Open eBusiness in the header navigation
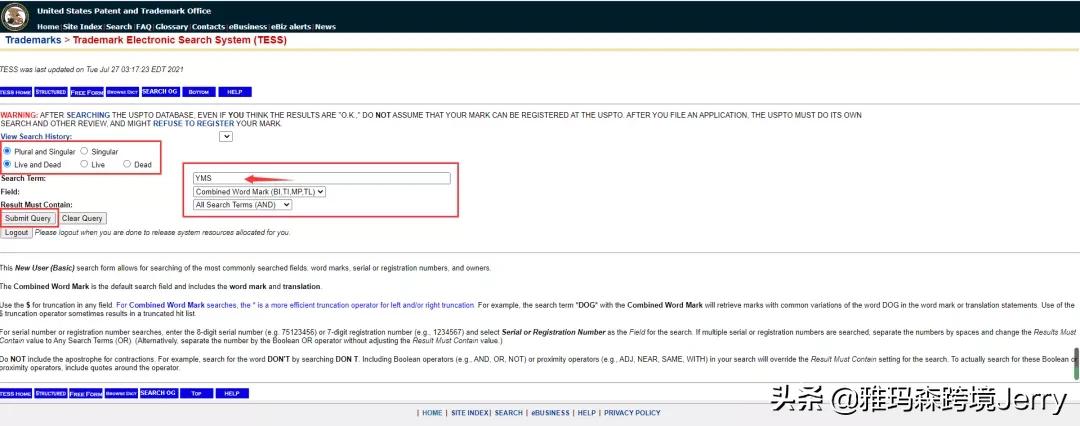Screen dimensions: 1080x426 [x=247, y=27]
